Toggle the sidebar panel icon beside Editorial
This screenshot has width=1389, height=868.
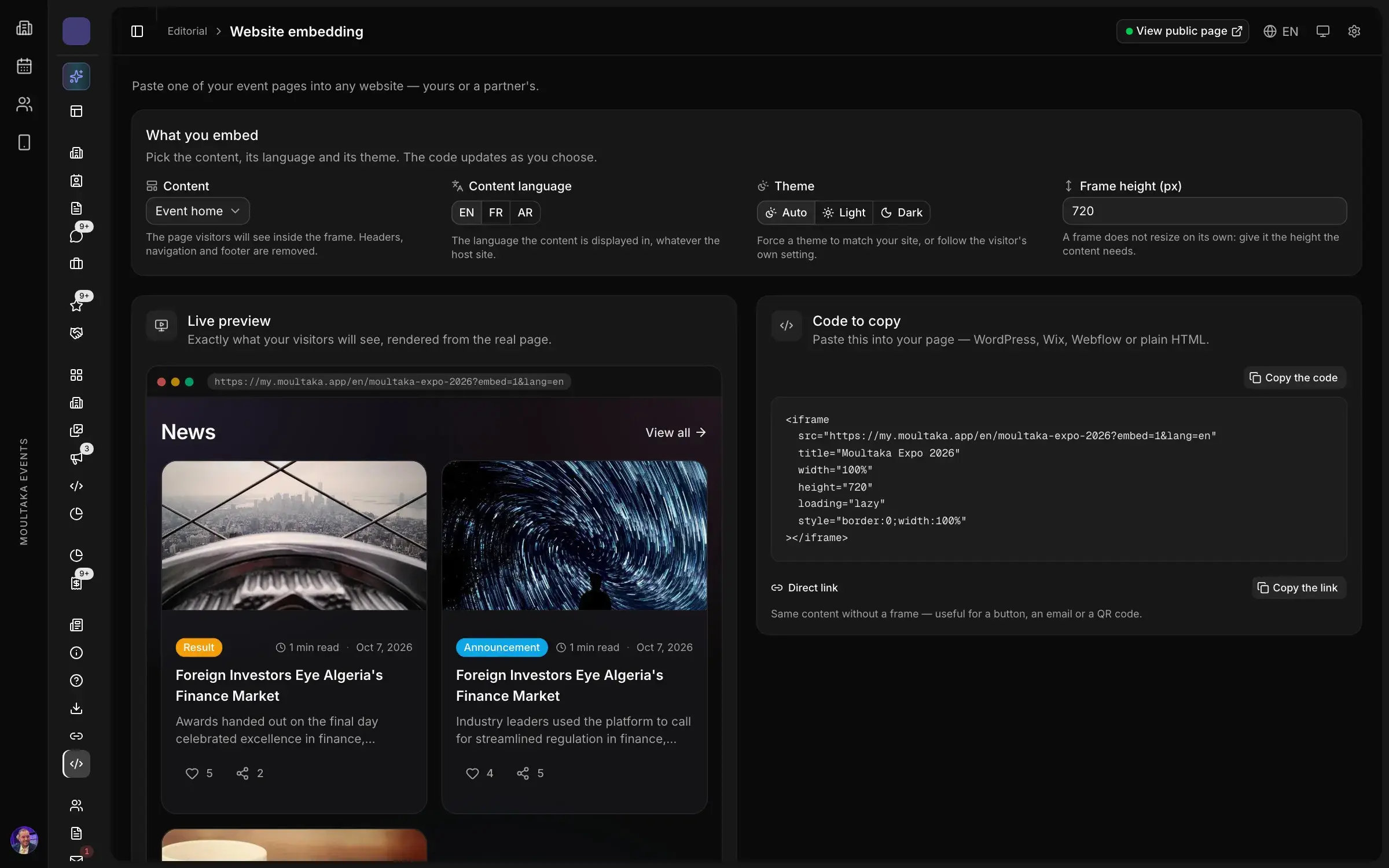pyautogui.click(x=137, y=31)
